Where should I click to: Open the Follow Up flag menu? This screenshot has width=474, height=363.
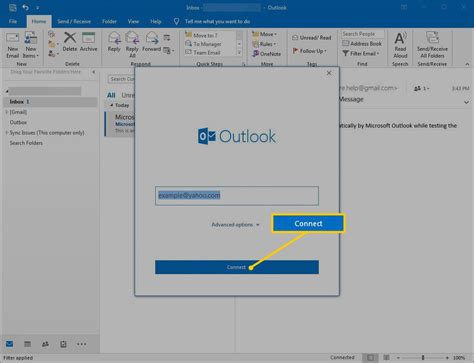310,51
